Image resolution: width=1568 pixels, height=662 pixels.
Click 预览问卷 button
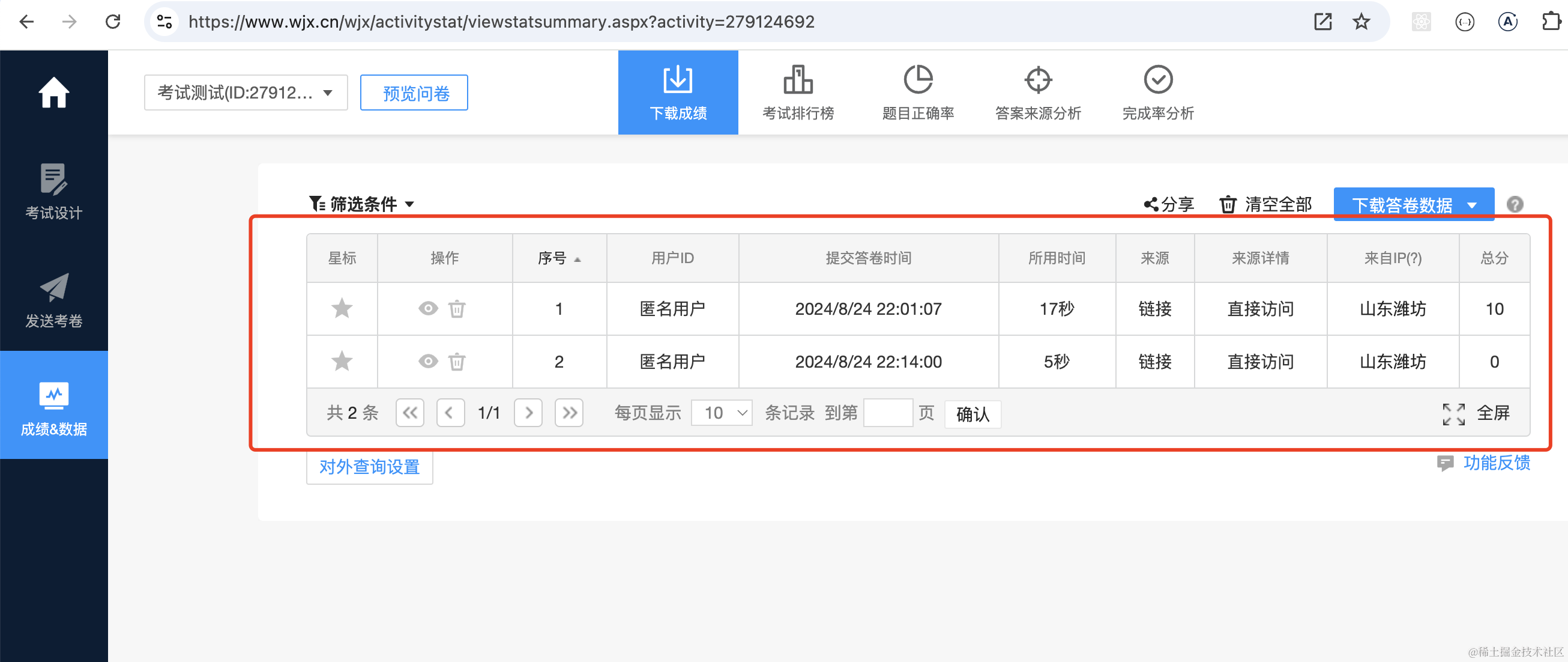coord(414,93)
